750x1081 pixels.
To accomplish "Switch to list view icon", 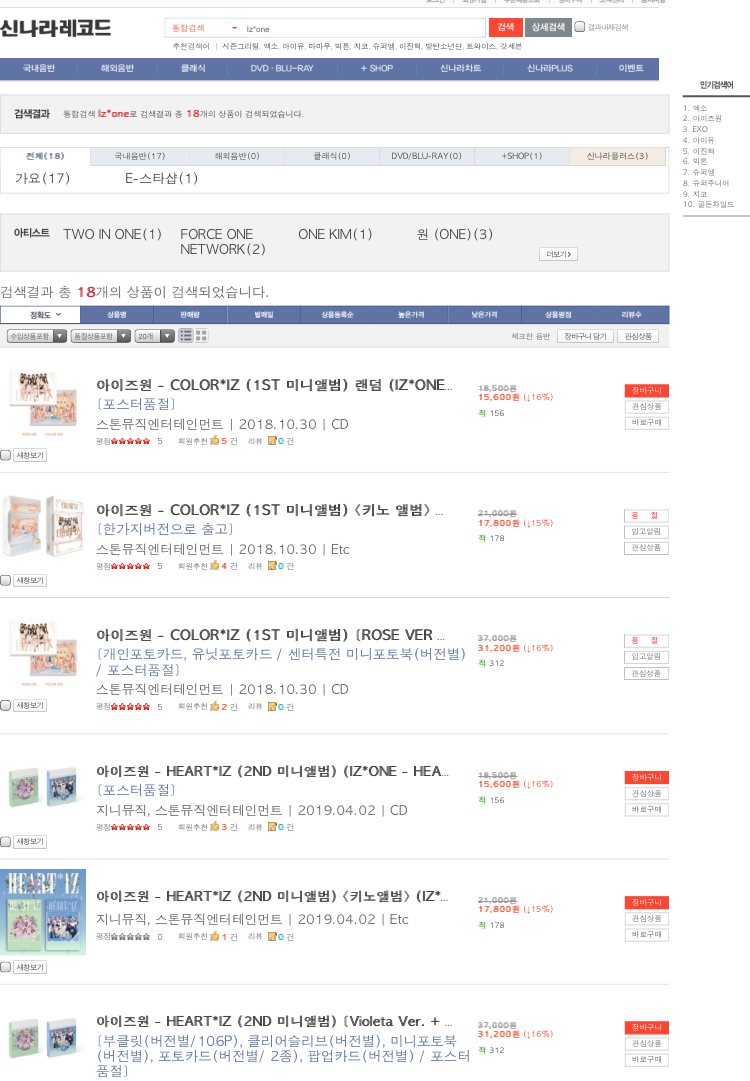I will coord(185,336).
